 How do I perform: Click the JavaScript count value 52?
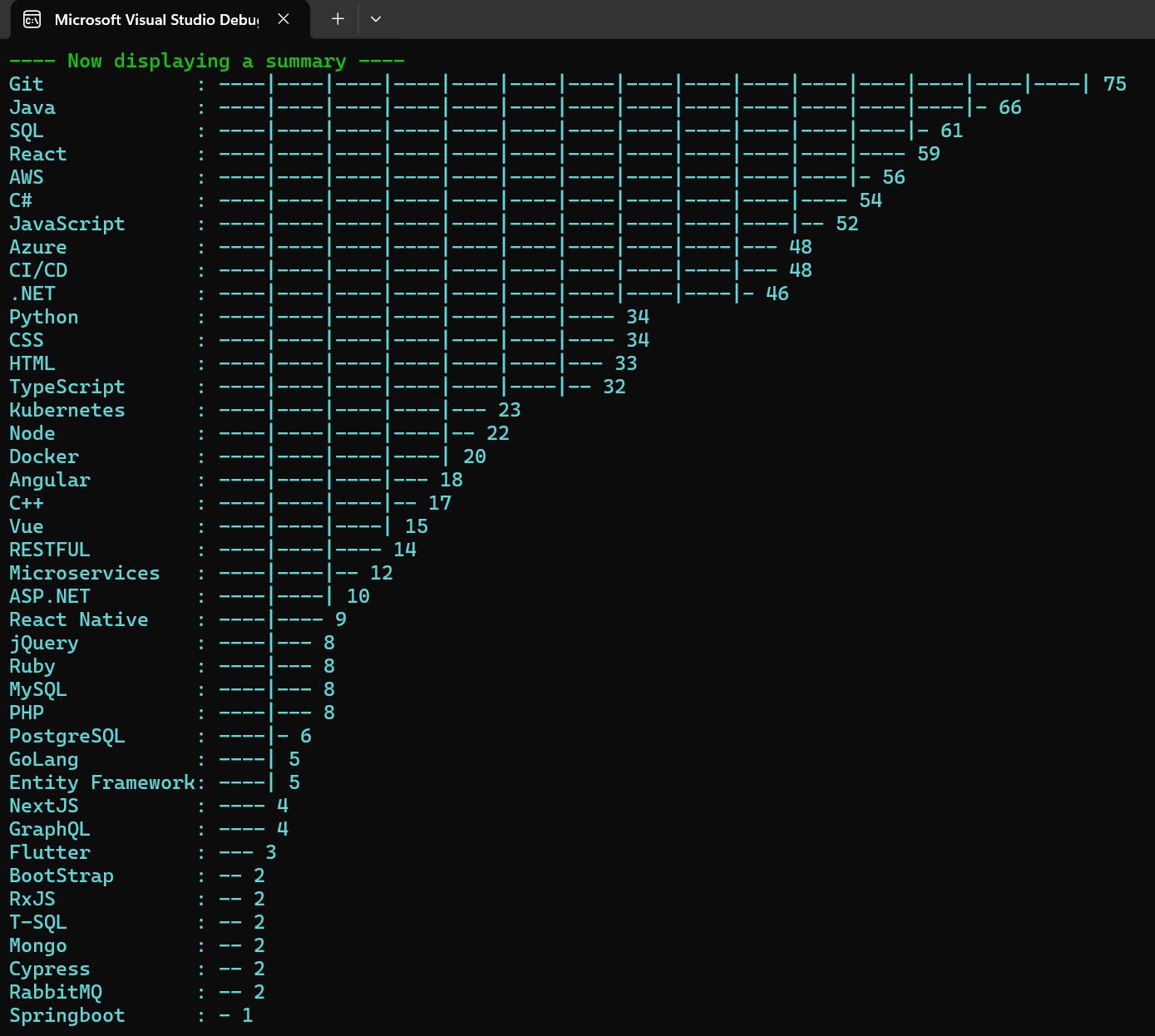tap(847, 224)
